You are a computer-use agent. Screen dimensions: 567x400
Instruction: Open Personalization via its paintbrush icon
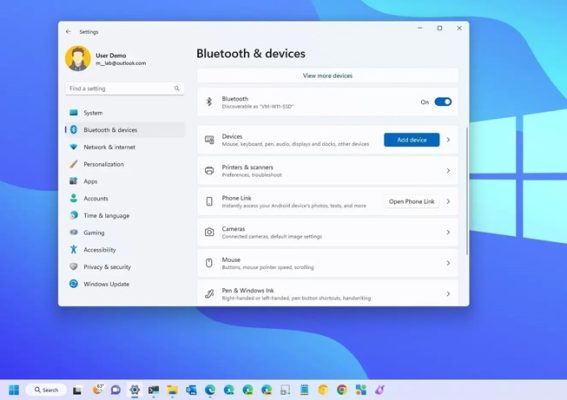click(x=74, y=164)
